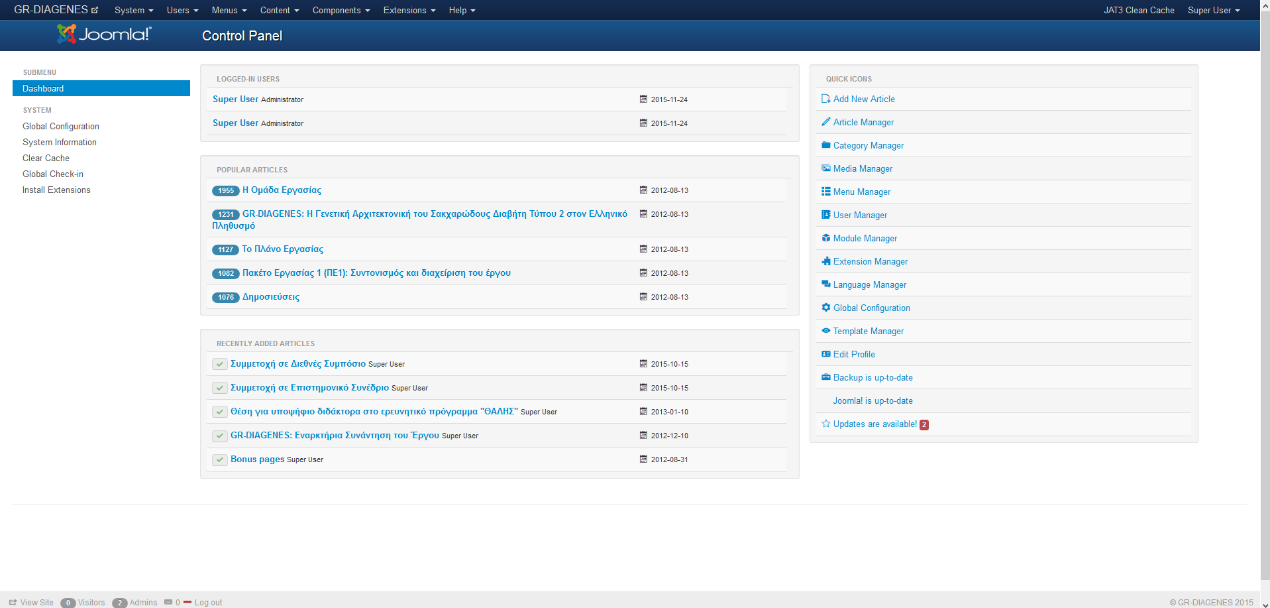
Task: Click the Backup is up-to-date icon
Action: click(x=825, y=377)
